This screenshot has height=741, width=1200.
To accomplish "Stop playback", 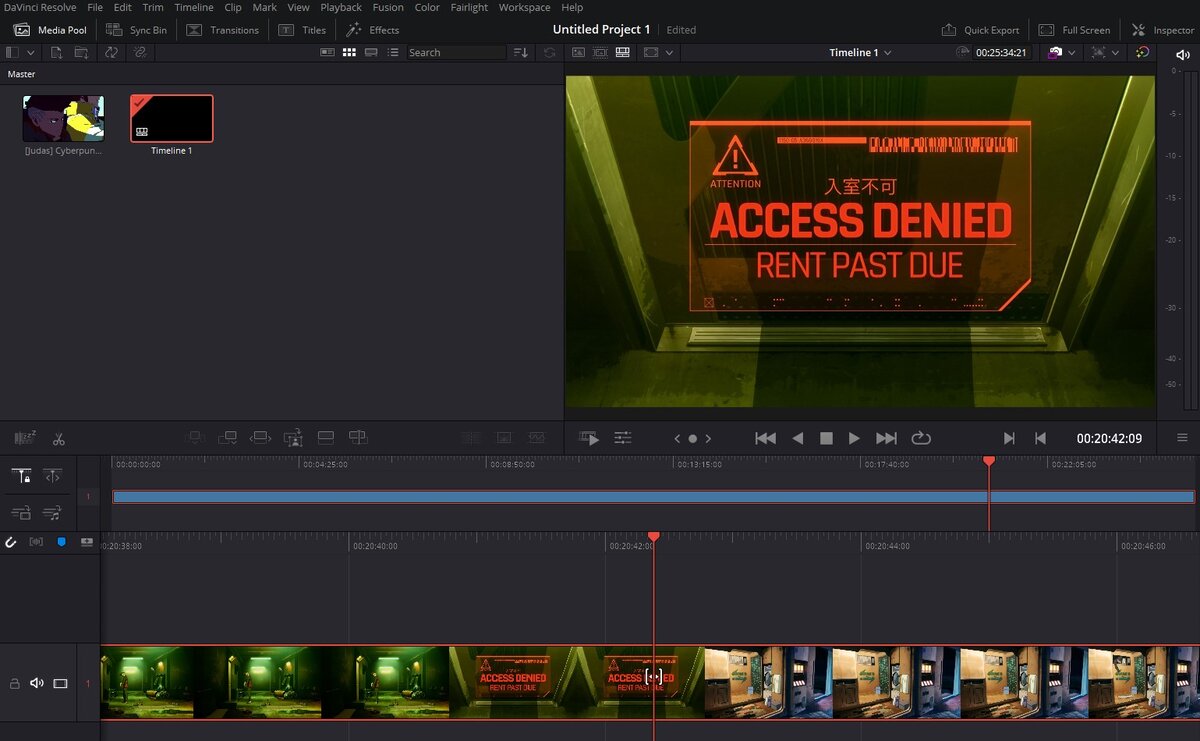I will pyautogui.click(x=826, y=438).
